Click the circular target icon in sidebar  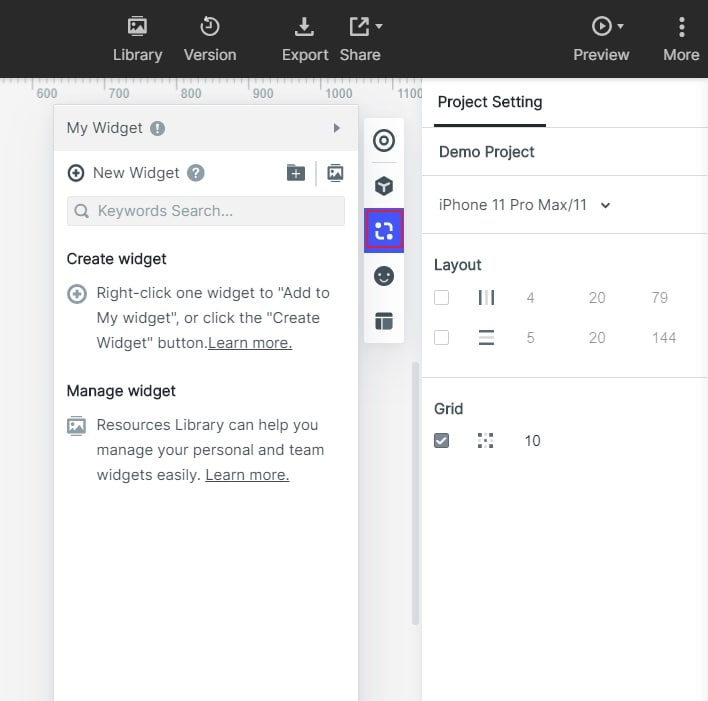coord(384,140)
